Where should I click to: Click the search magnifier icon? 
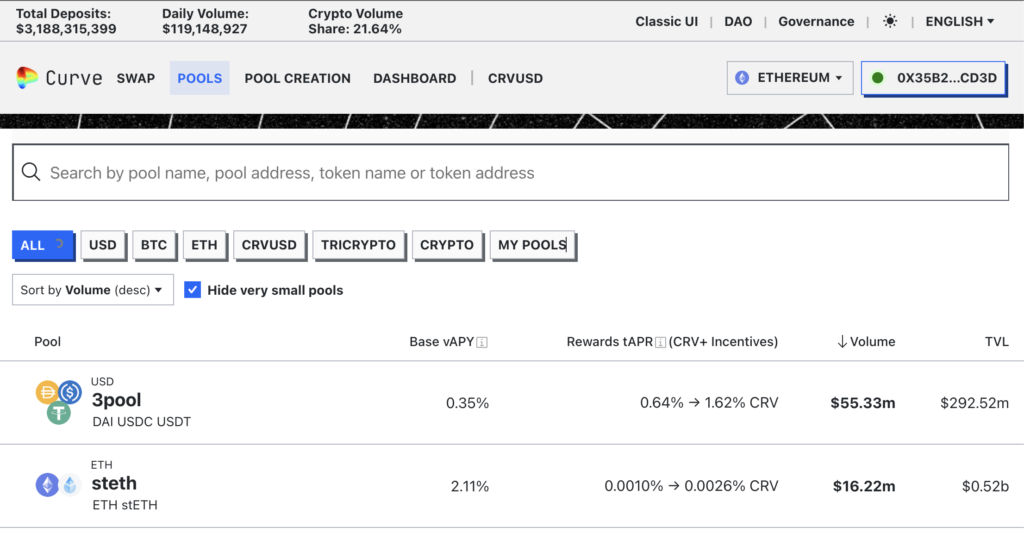[31, 172]
